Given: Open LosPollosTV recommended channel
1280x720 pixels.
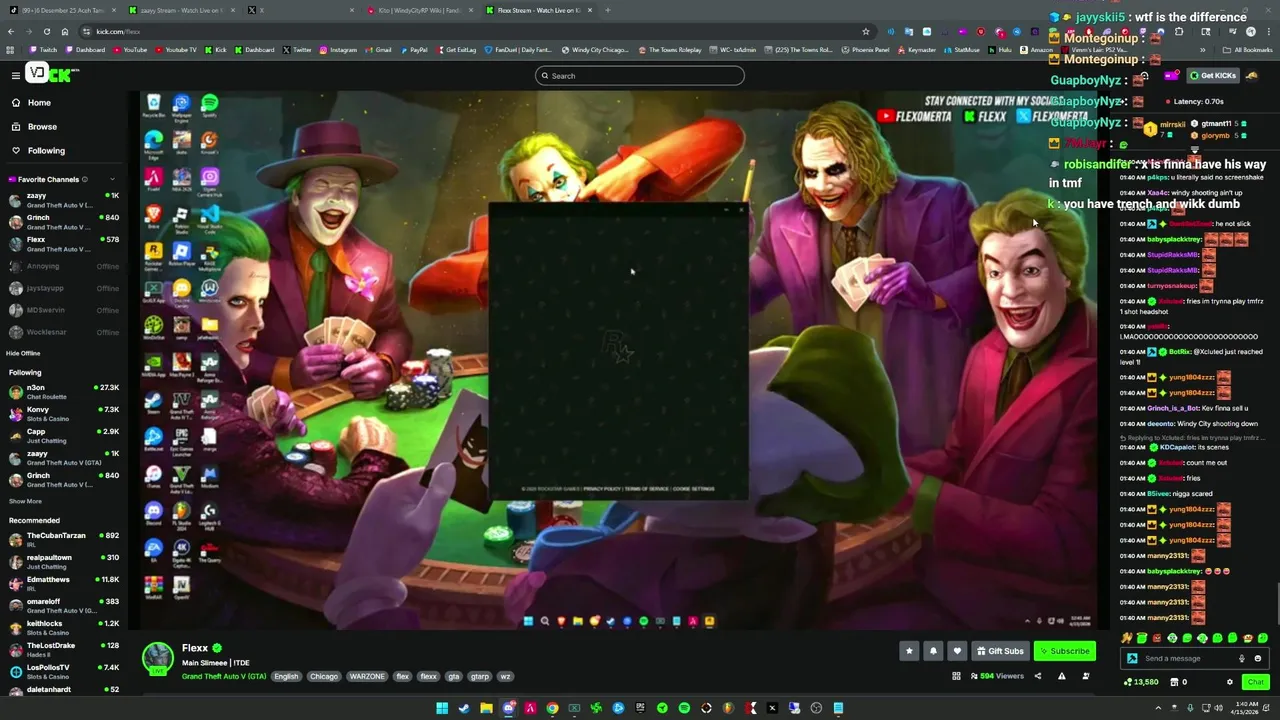Looking at the screenshot, I should 64,671.
